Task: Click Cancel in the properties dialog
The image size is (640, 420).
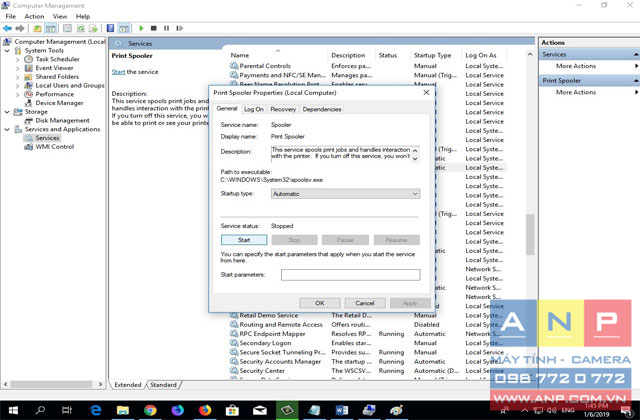Action: pos(364,303)
